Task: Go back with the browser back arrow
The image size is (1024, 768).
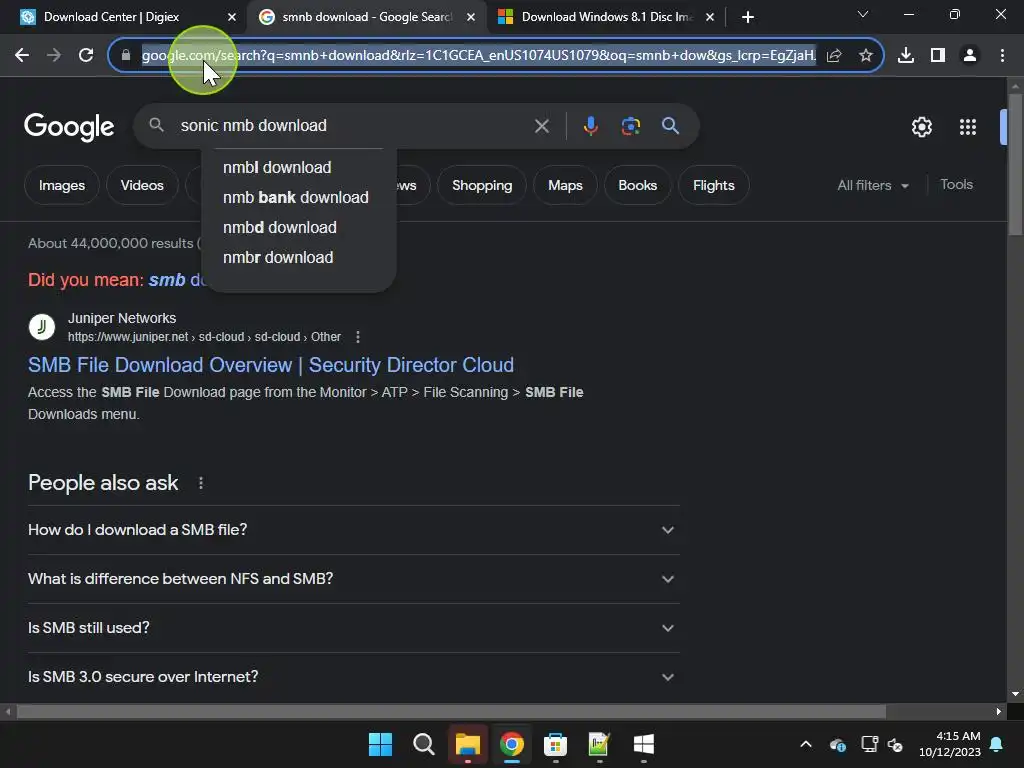Action: click(x=22, y=56)
